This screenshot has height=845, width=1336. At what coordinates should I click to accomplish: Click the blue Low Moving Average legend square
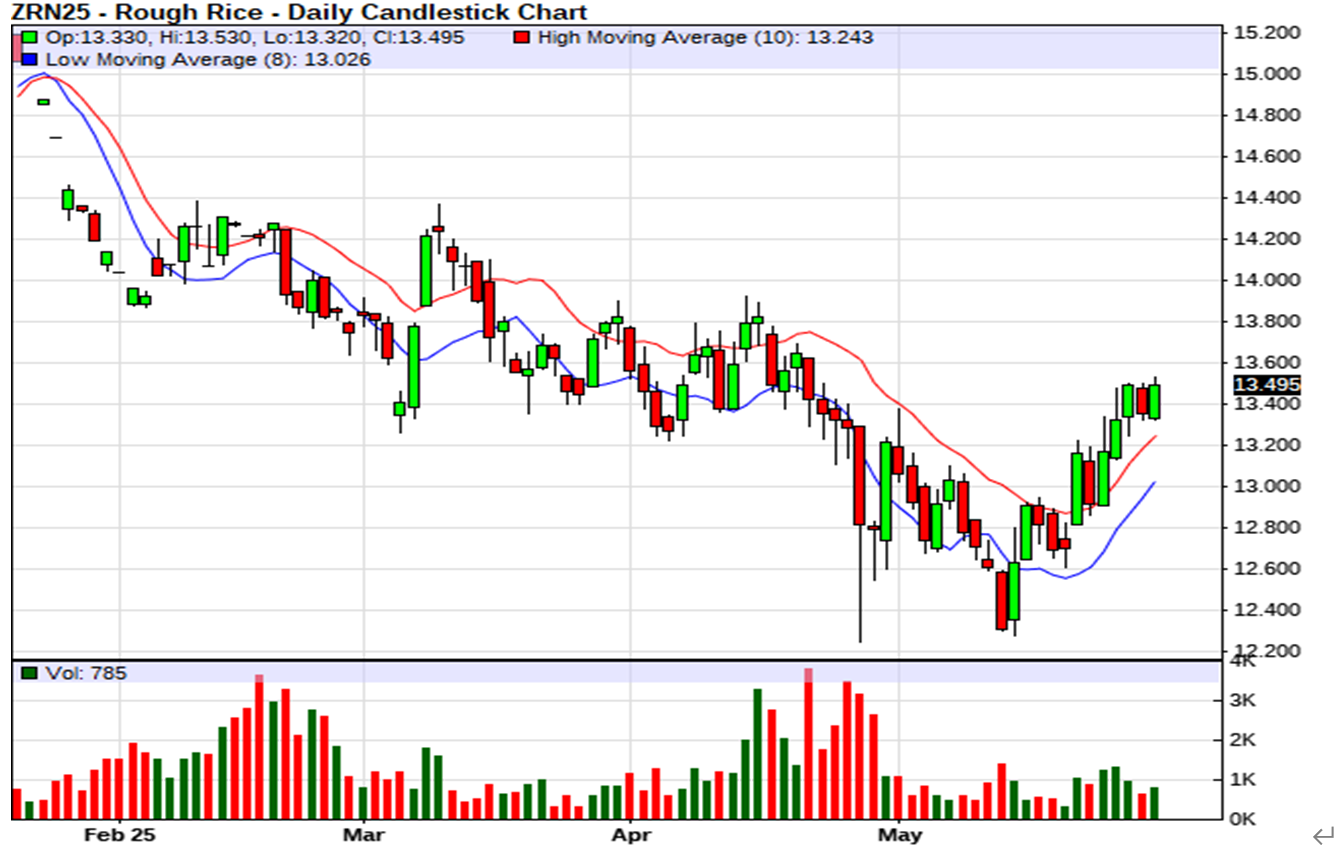(x=32, y=60)
